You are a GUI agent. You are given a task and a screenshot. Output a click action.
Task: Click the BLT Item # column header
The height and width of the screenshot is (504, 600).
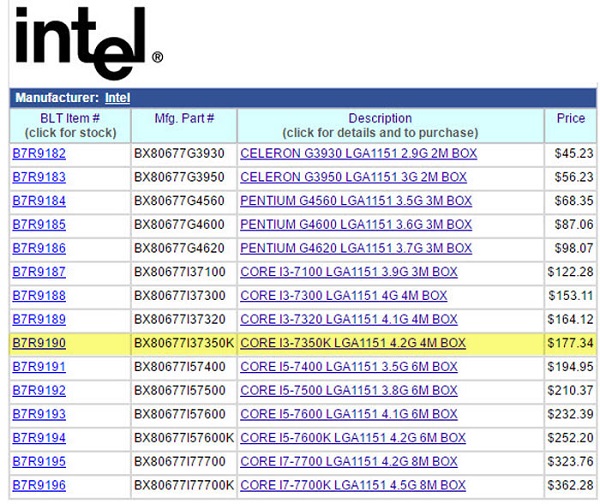(70, 126)
